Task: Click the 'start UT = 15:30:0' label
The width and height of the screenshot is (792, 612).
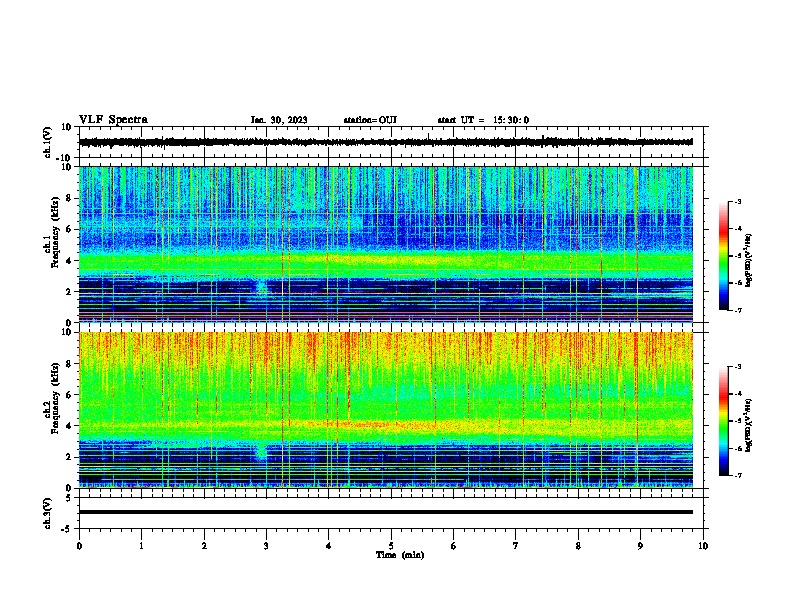Action: pos(483,120)
